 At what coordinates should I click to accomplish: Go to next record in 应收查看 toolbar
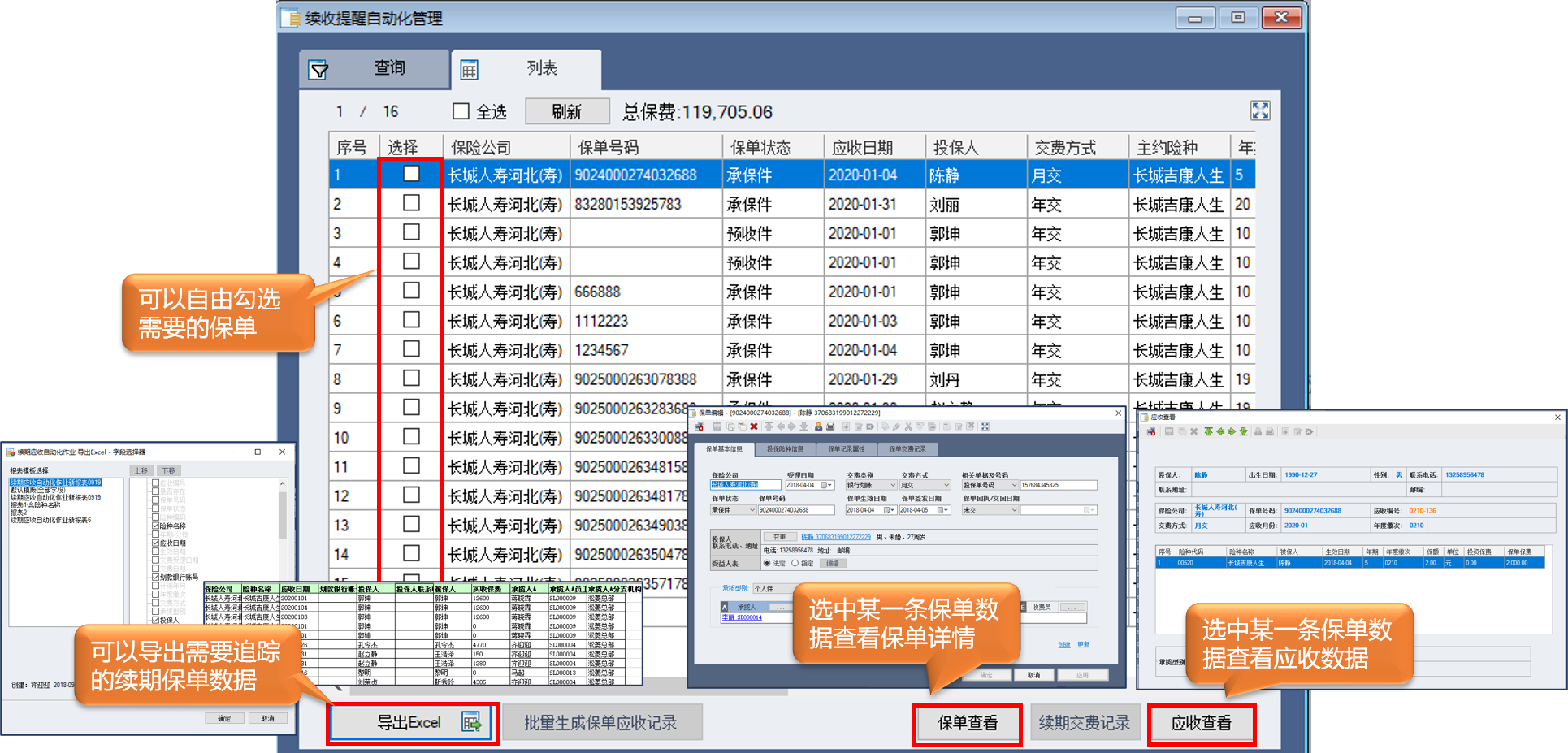click(1232, 431)
